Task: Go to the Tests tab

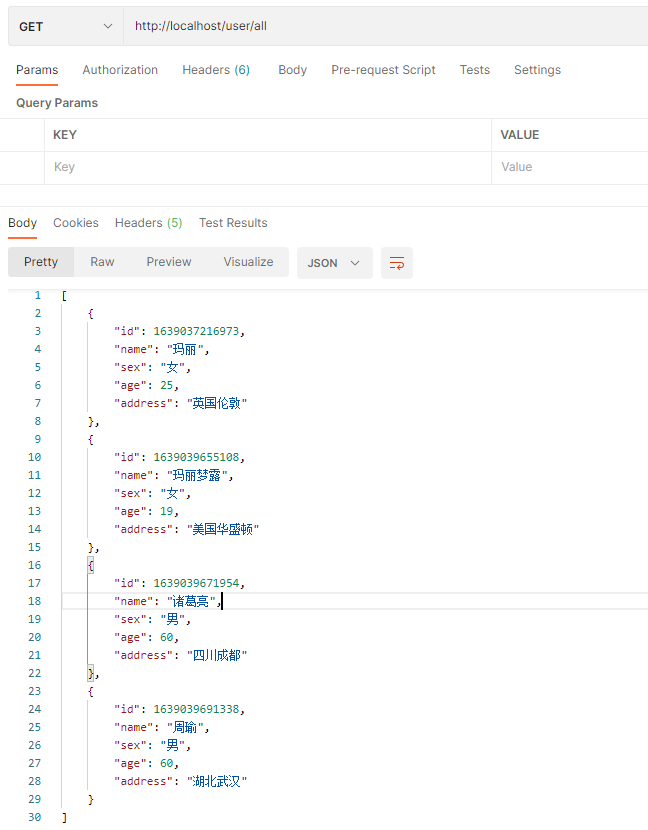Action: (475, 70)
